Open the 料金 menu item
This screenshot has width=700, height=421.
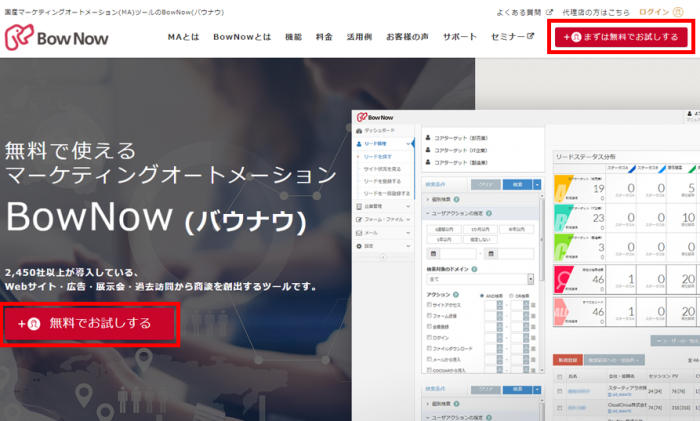[323, 37]
